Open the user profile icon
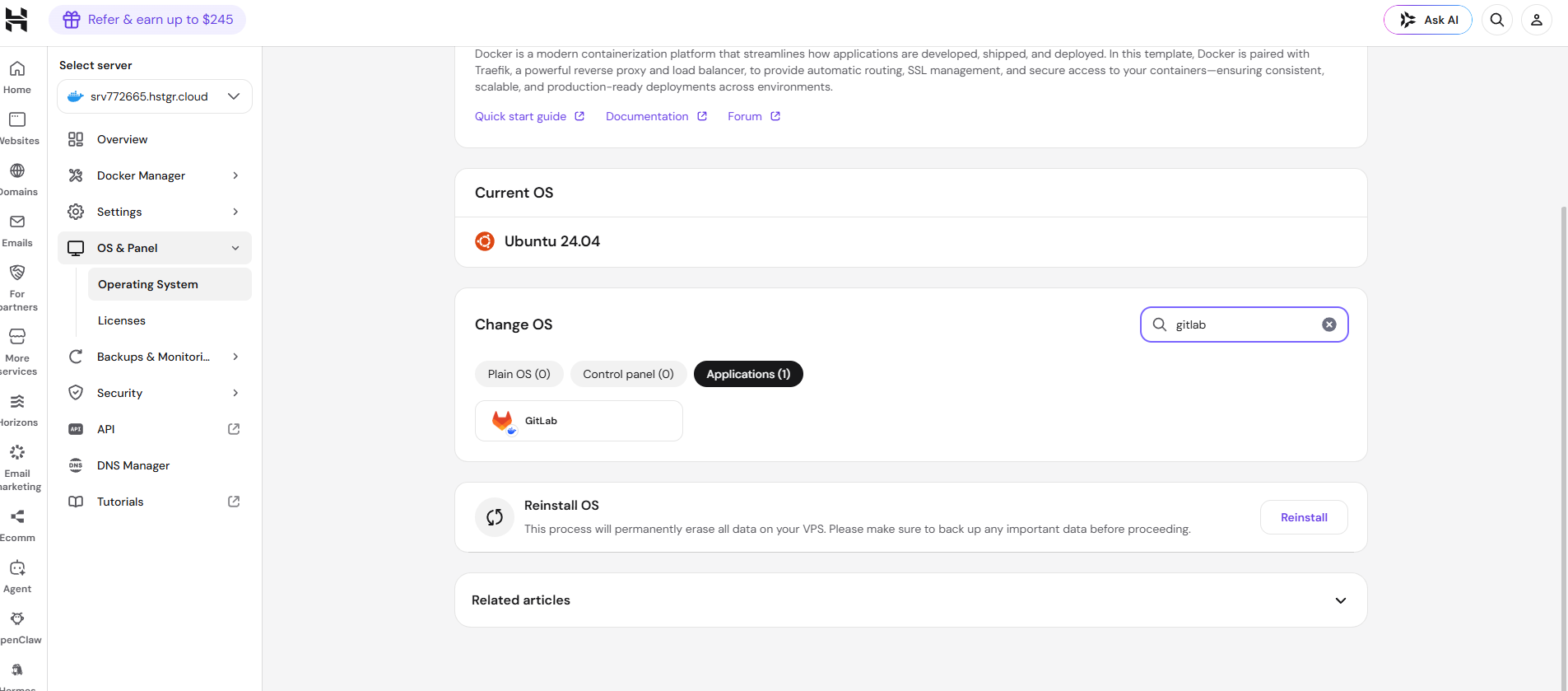The height and width of the screenshot is (691, 1568). 1537,20
